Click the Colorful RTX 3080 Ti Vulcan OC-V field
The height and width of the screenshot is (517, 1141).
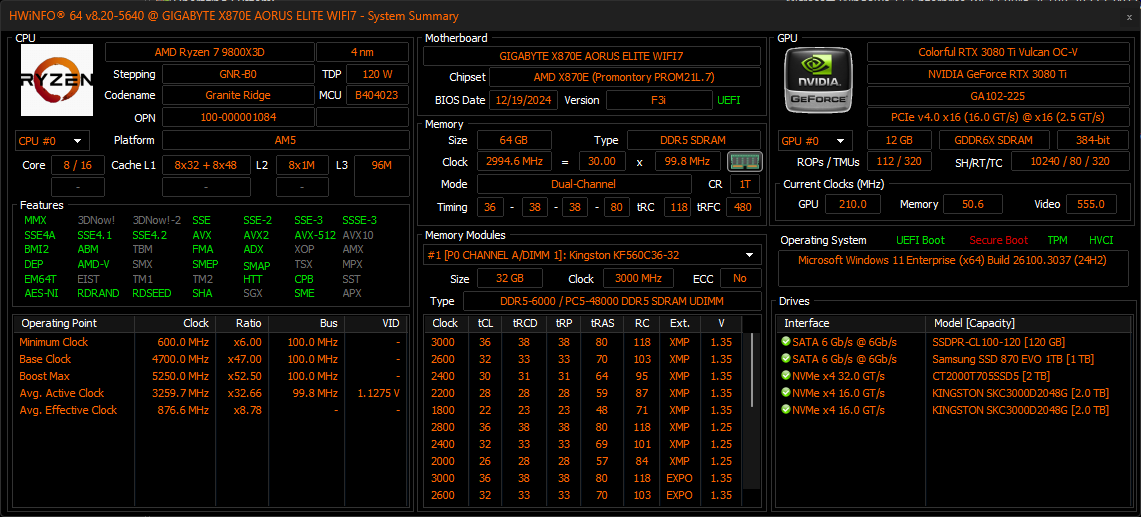(x=998, y=52)
